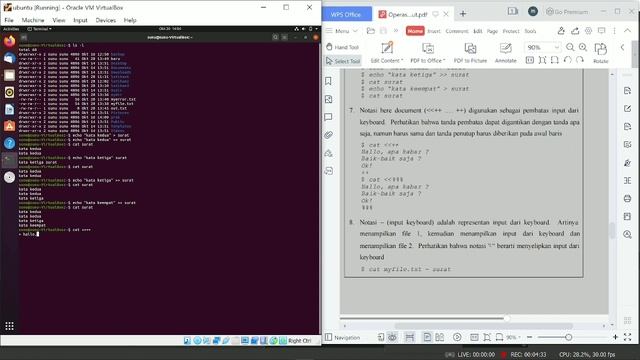Viewport: 640px width, 360px height.
Task: Click the minus zoom button in status bar
Action: click(x=529, y=337)
